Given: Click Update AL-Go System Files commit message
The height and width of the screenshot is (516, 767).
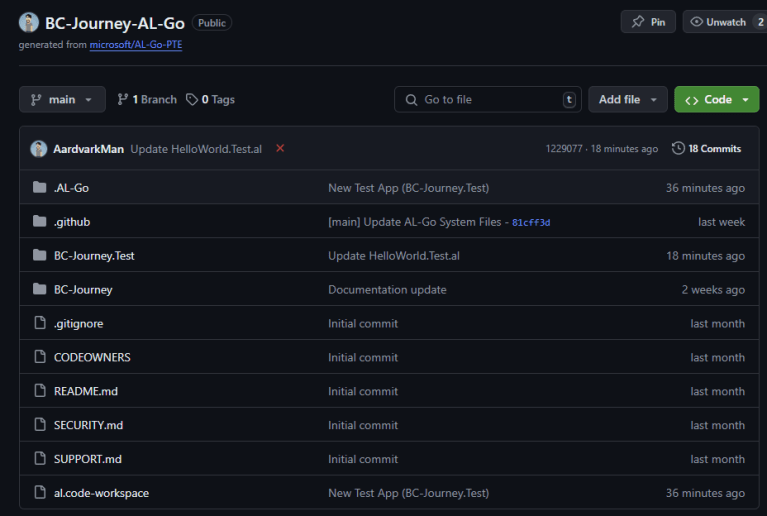Looking at the screenshot, I should click(x=414, y=222).
